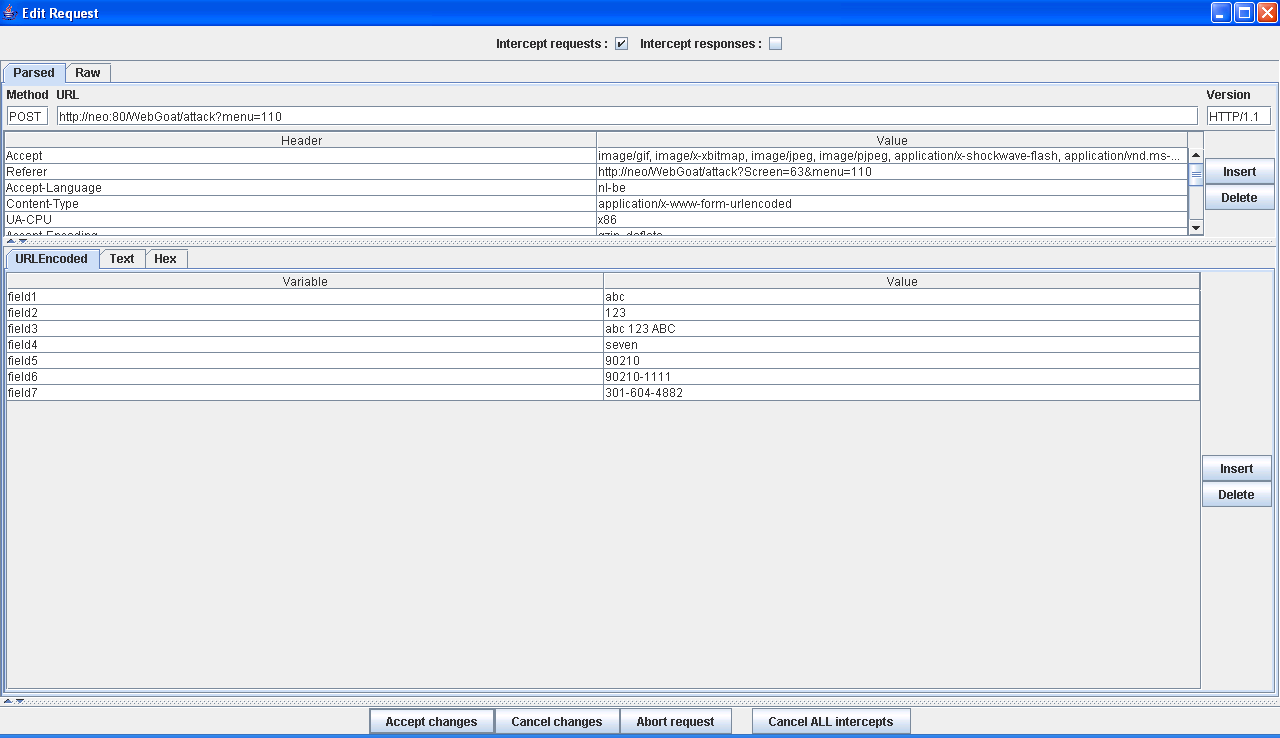
Task: Click the Abort request button
Action: [675, 721]
